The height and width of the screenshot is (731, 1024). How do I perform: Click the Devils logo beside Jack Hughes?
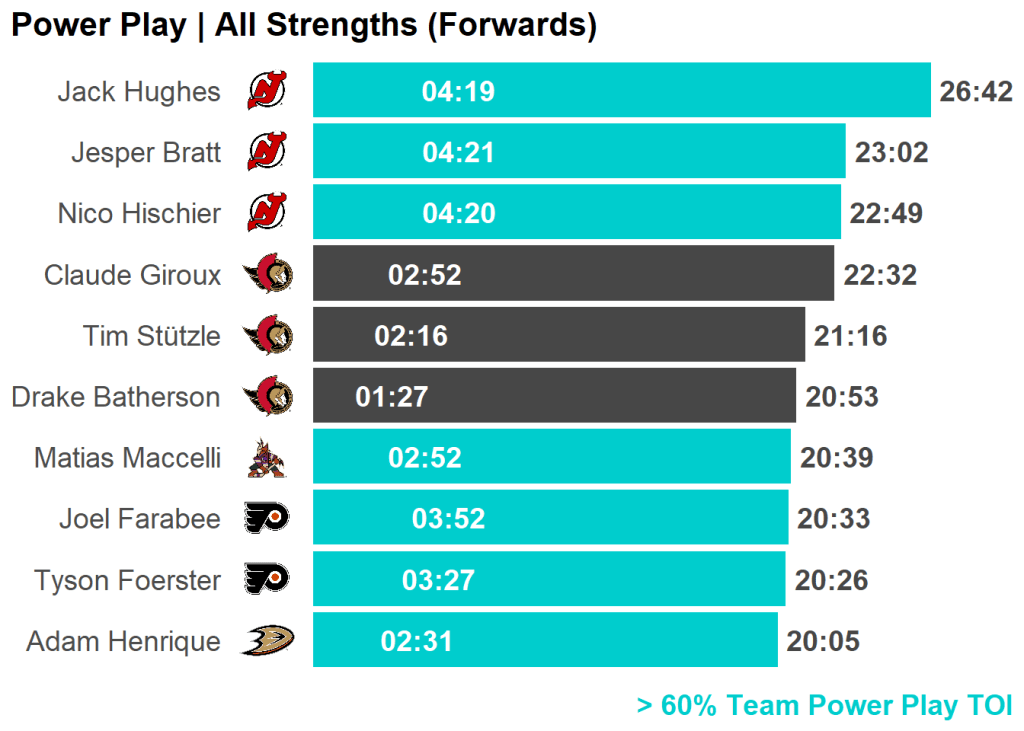tap(267, 91)
